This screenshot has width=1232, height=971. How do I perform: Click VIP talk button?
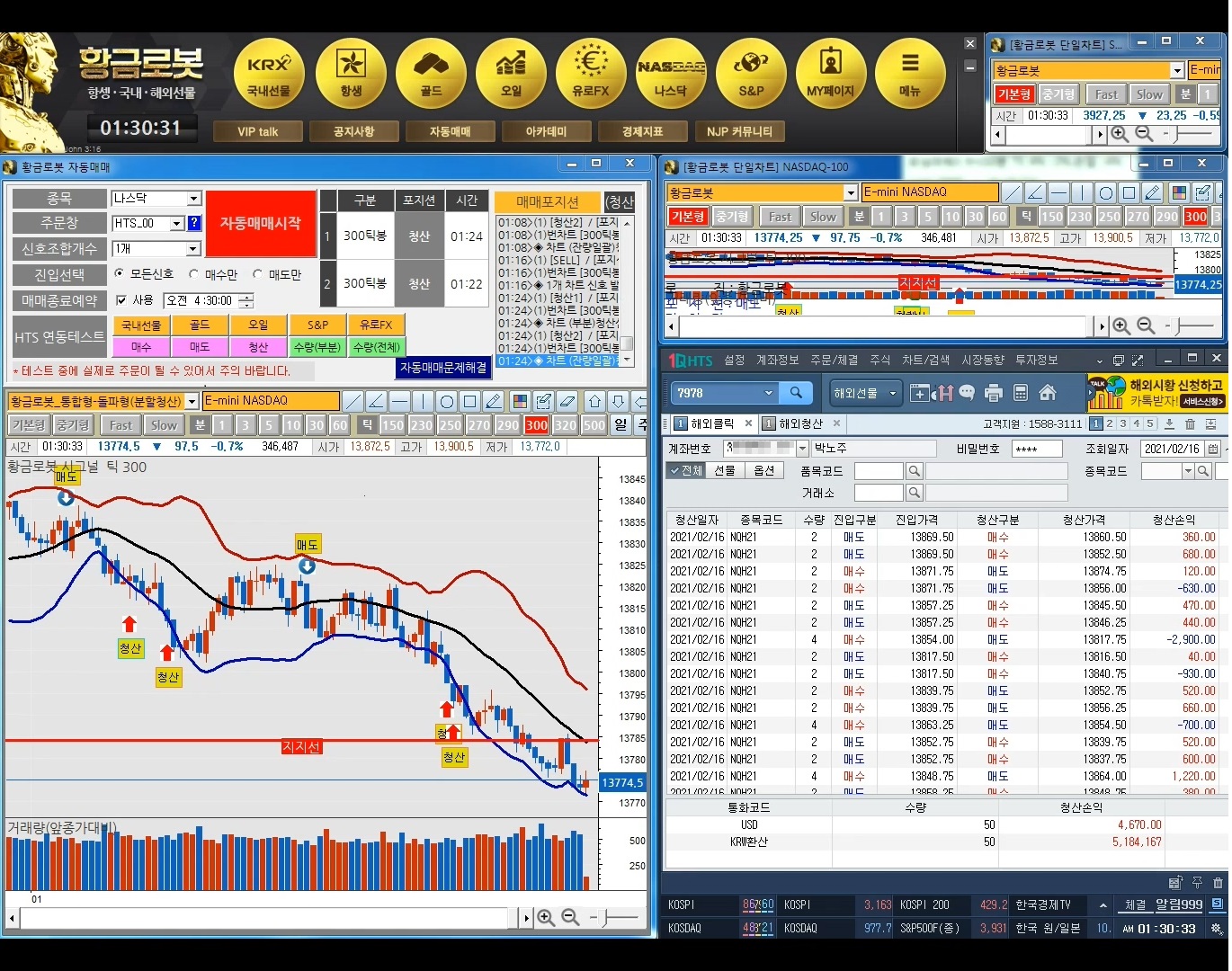tap(258, 131)
